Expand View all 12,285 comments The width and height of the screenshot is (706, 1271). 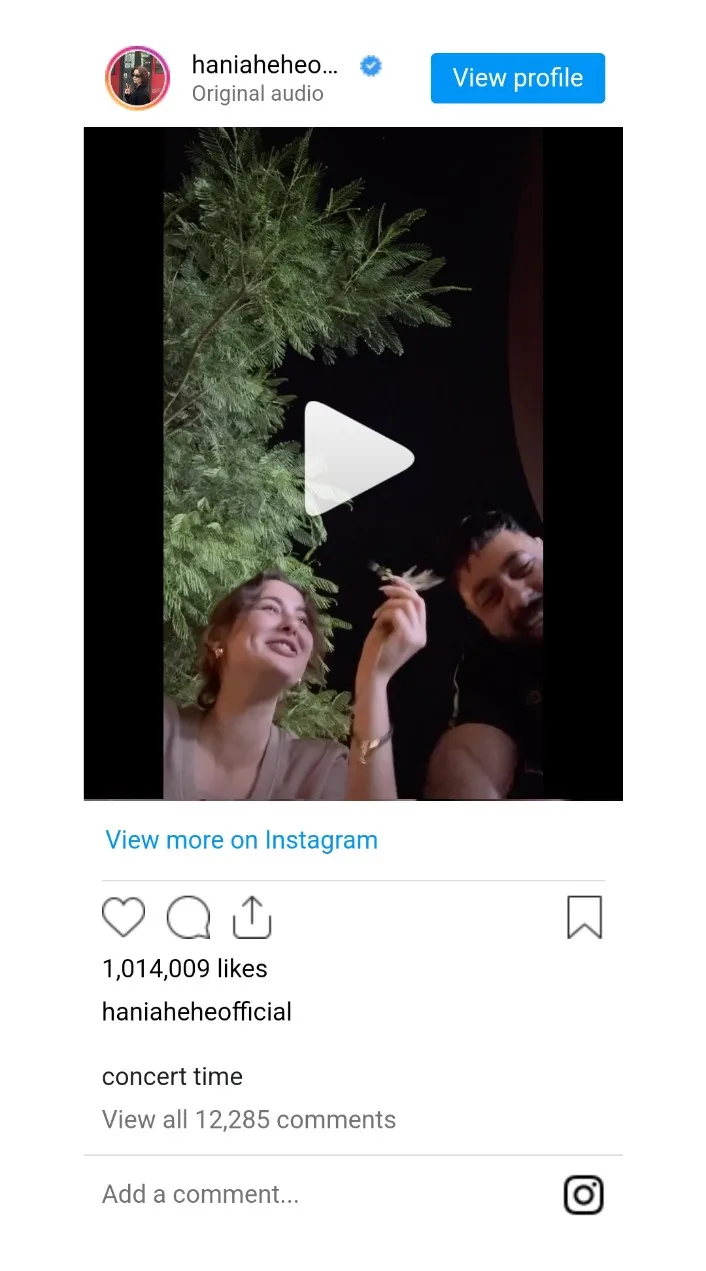[249, 1120]
